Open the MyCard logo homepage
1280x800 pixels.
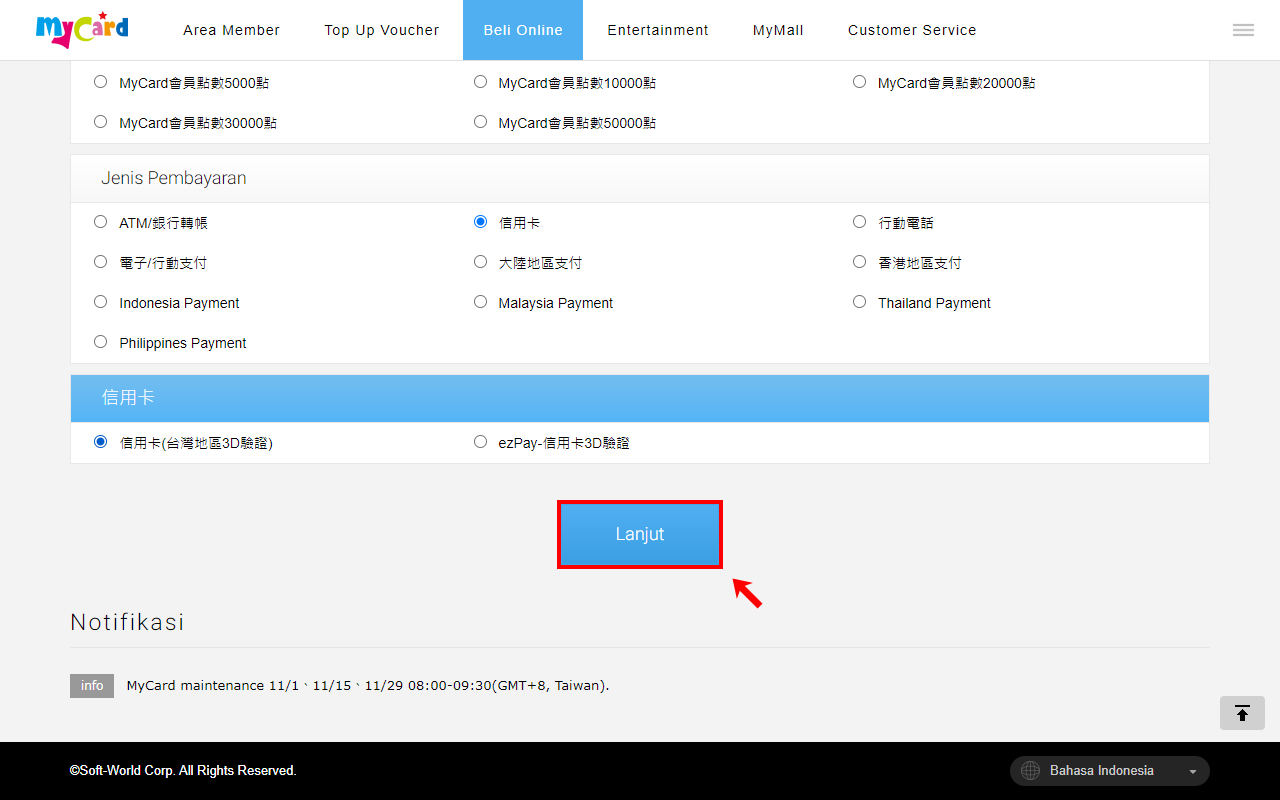(x=82, y=30)
